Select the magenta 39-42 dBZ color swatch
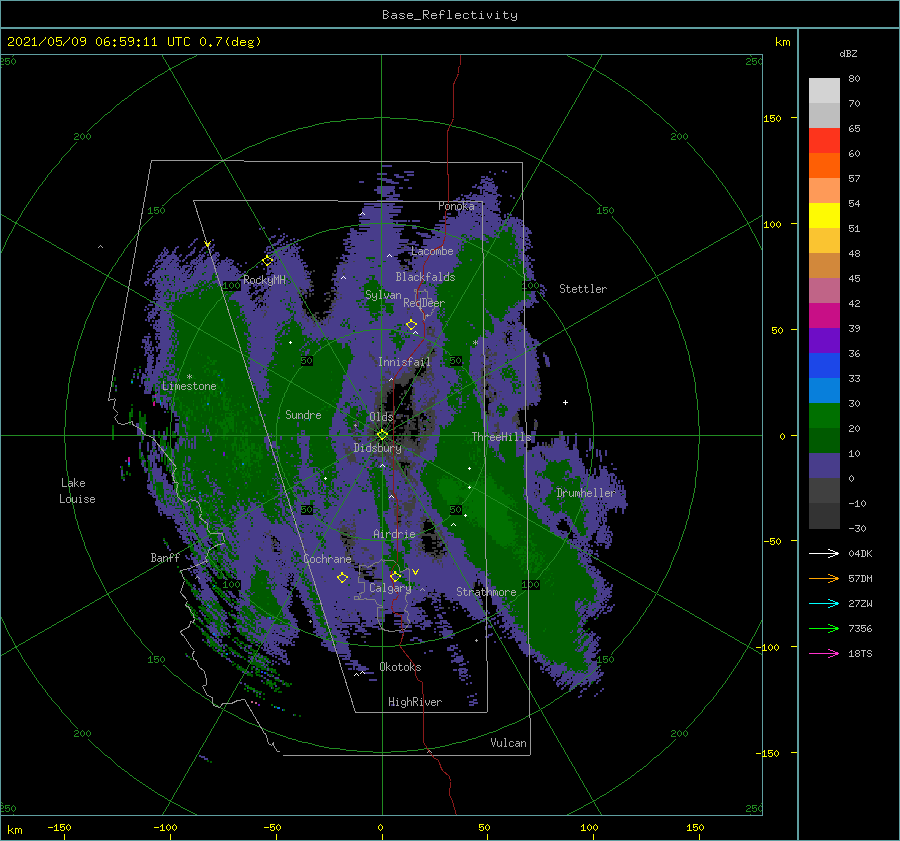Viewport: 900px width, 841px height. 824,316
